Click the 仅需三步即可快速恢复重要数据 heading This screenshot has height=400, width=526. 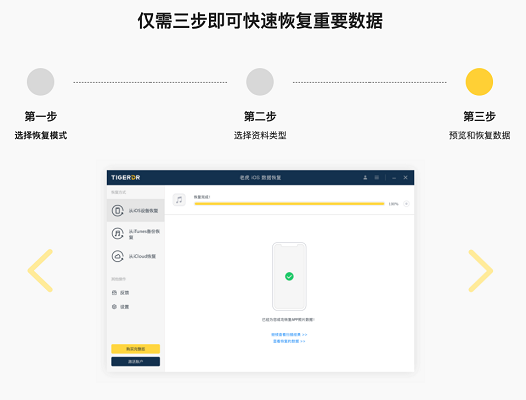[260, 21]
